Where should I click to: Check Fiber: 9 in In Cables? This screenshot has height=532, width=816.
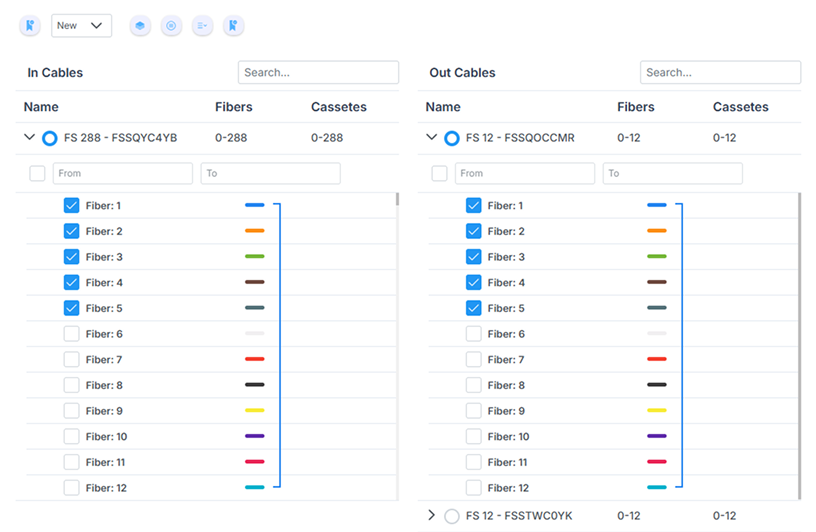[x=71, y=411]
